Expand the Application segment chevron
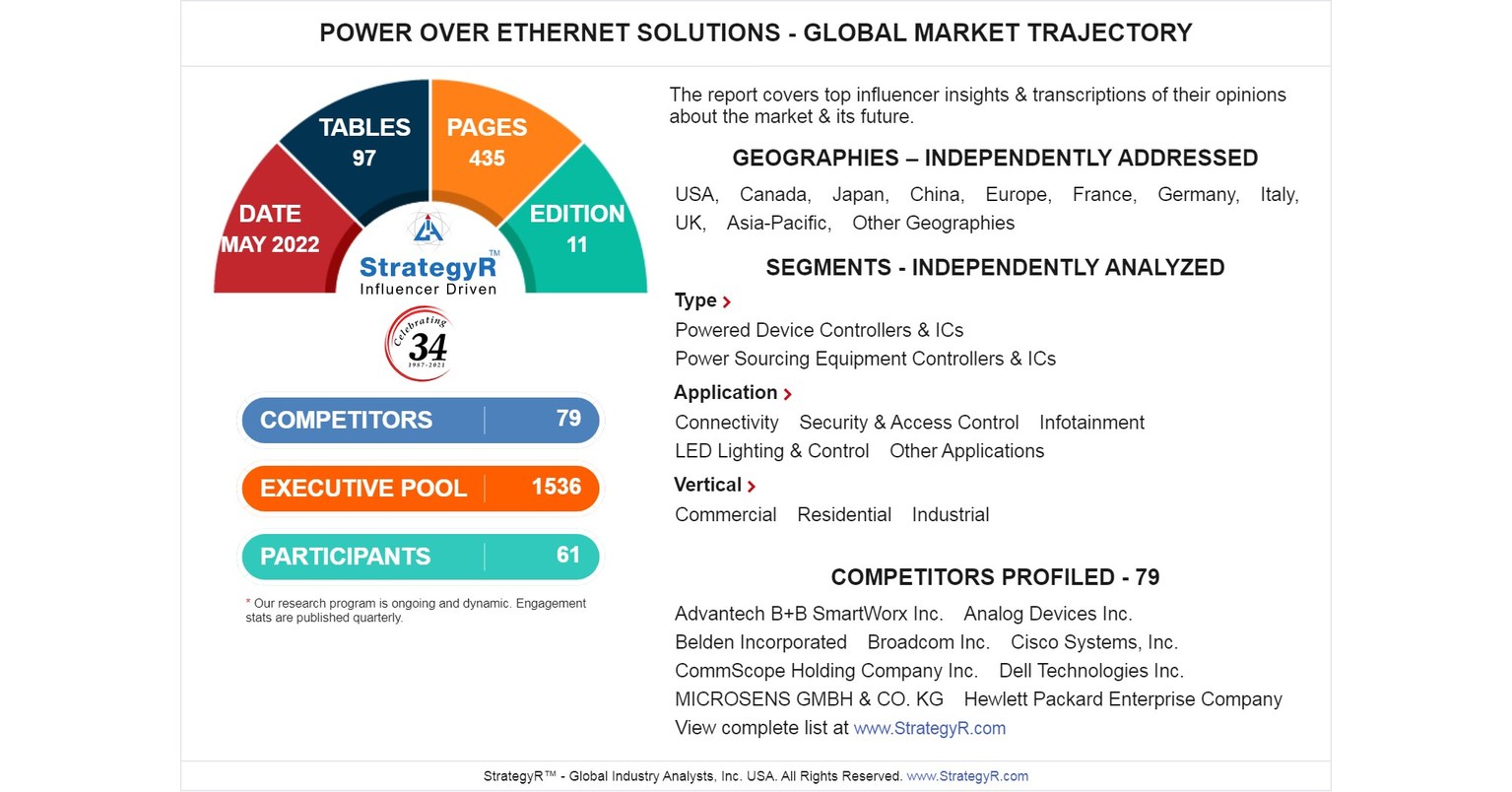This screenshot has width=1512, height=792. point(788,392)
